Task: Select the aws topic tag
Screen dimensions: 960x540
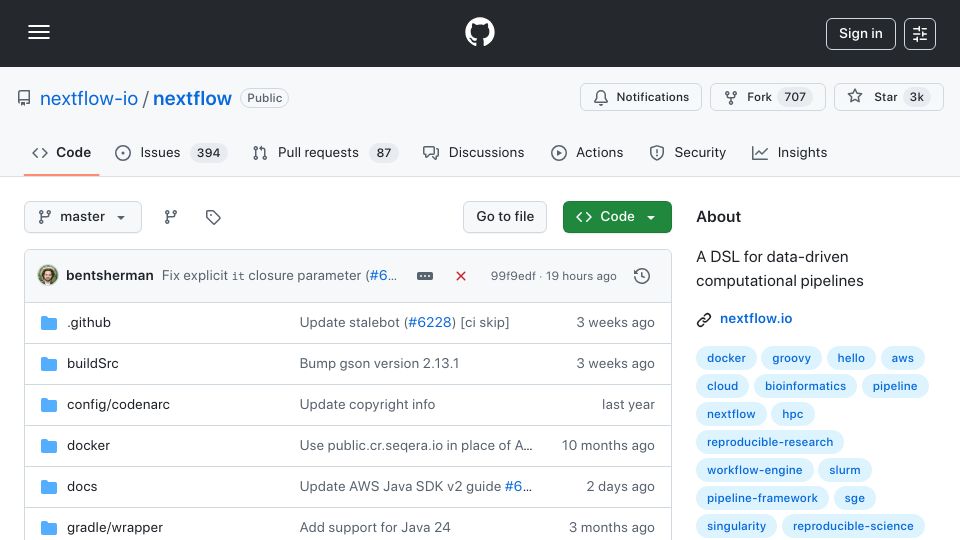Action: point(902,358)
